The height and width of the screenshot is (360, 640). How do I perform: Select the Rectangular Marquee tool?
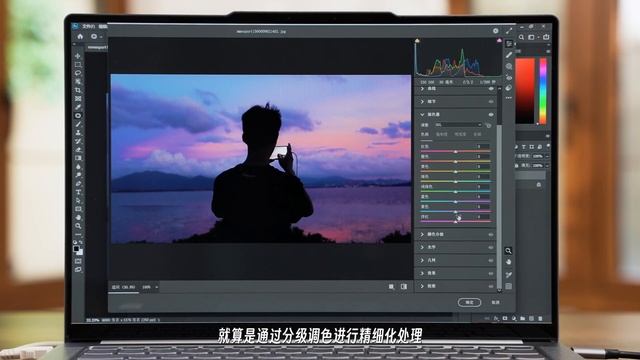coord(78,64)
